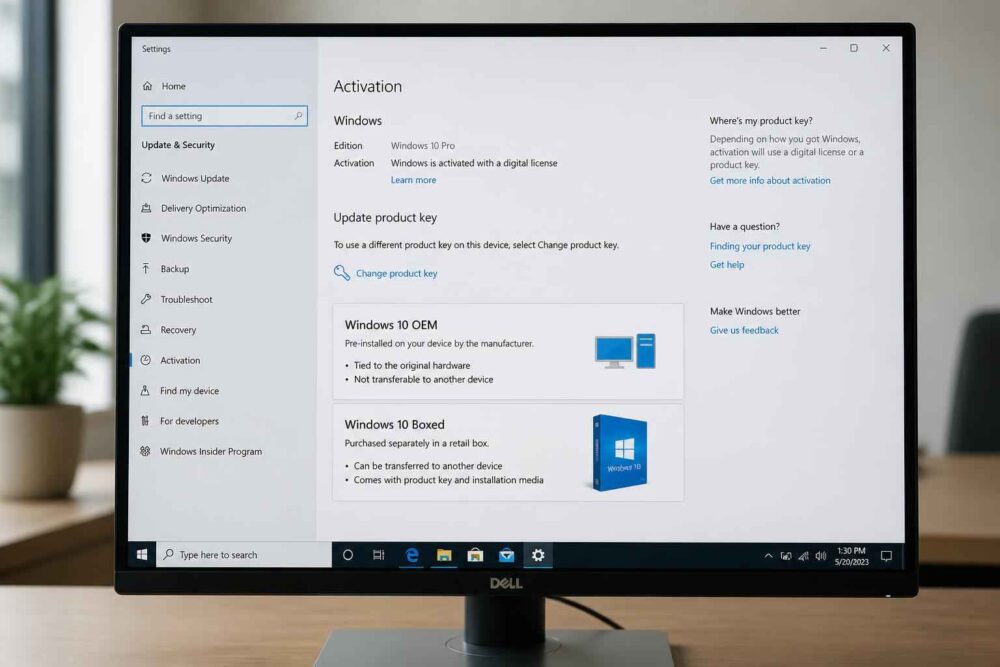Click the Type here to search box

244,555
